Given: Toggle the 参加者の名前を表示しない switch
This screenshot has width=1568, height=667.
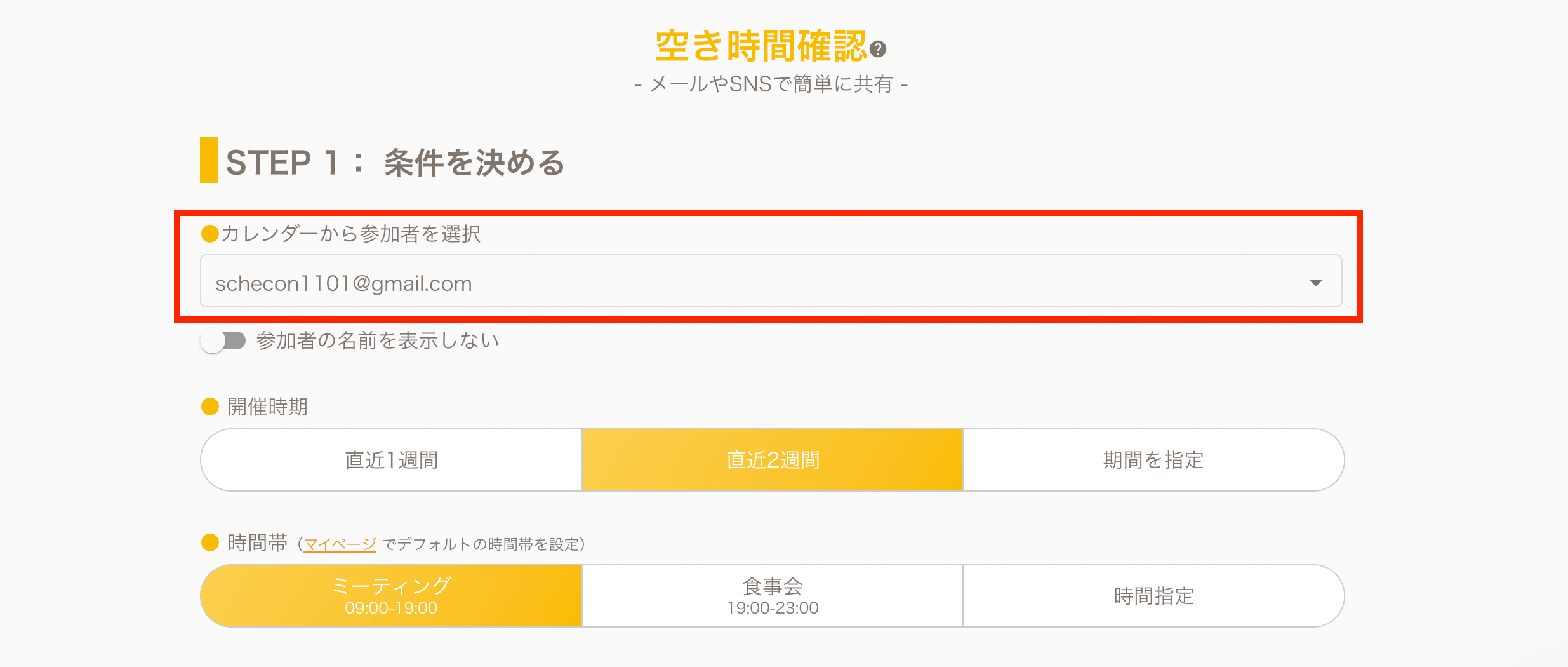Looking at the screenshot, I should click(223, 341).
